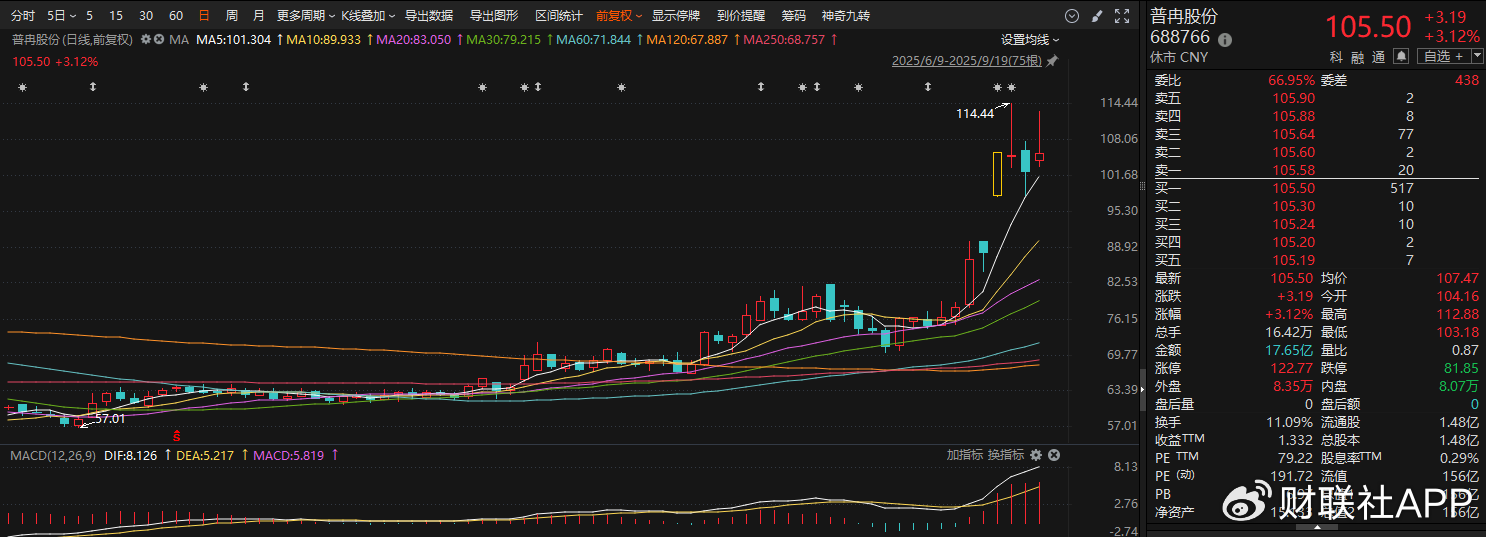
Task: Click the 导出数据 button
Action: 428,16
